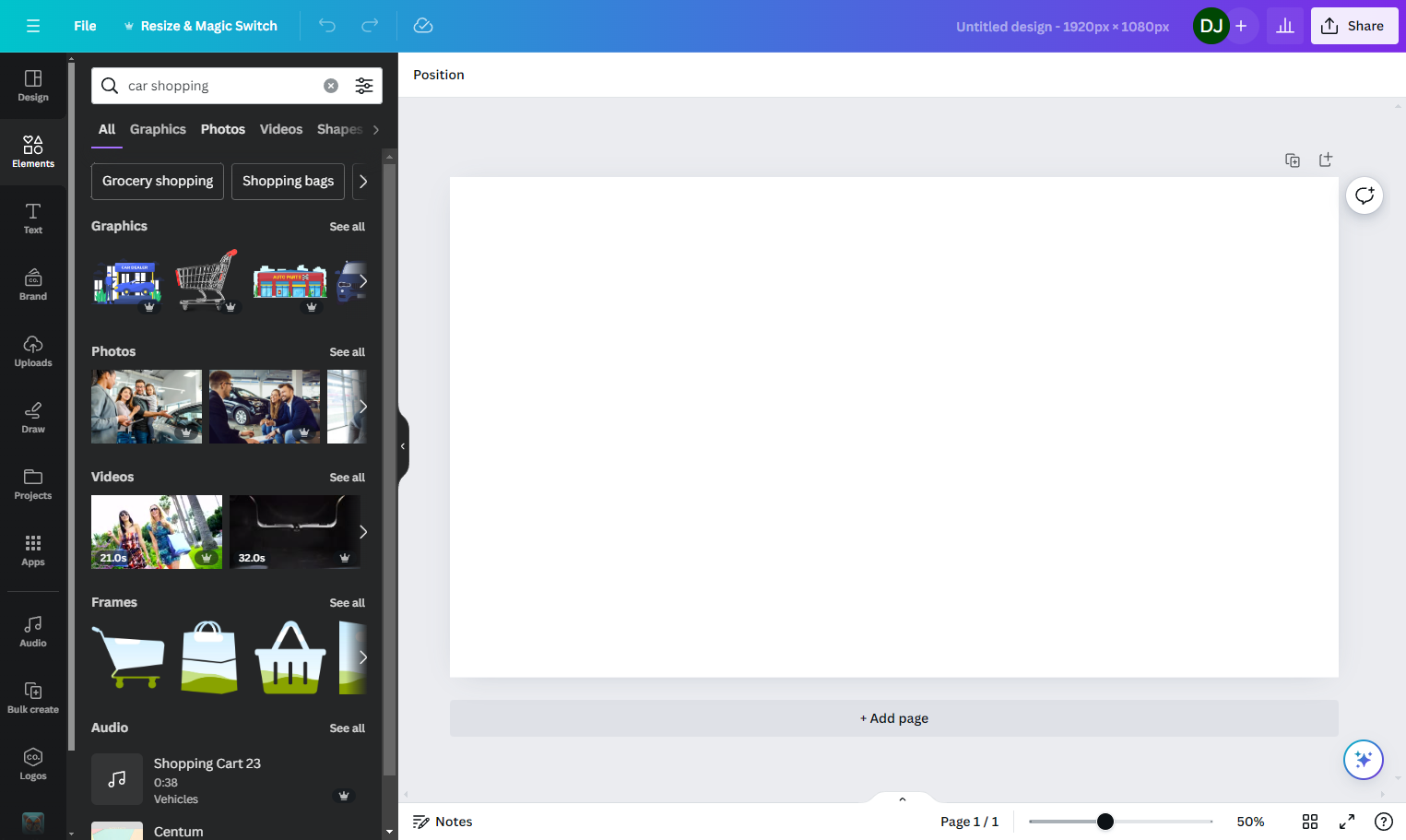Open Resize & Magic Switch menu
The width and height of the screenshot is (1406, 840).
pyautogui.click(x=200, y=26)
